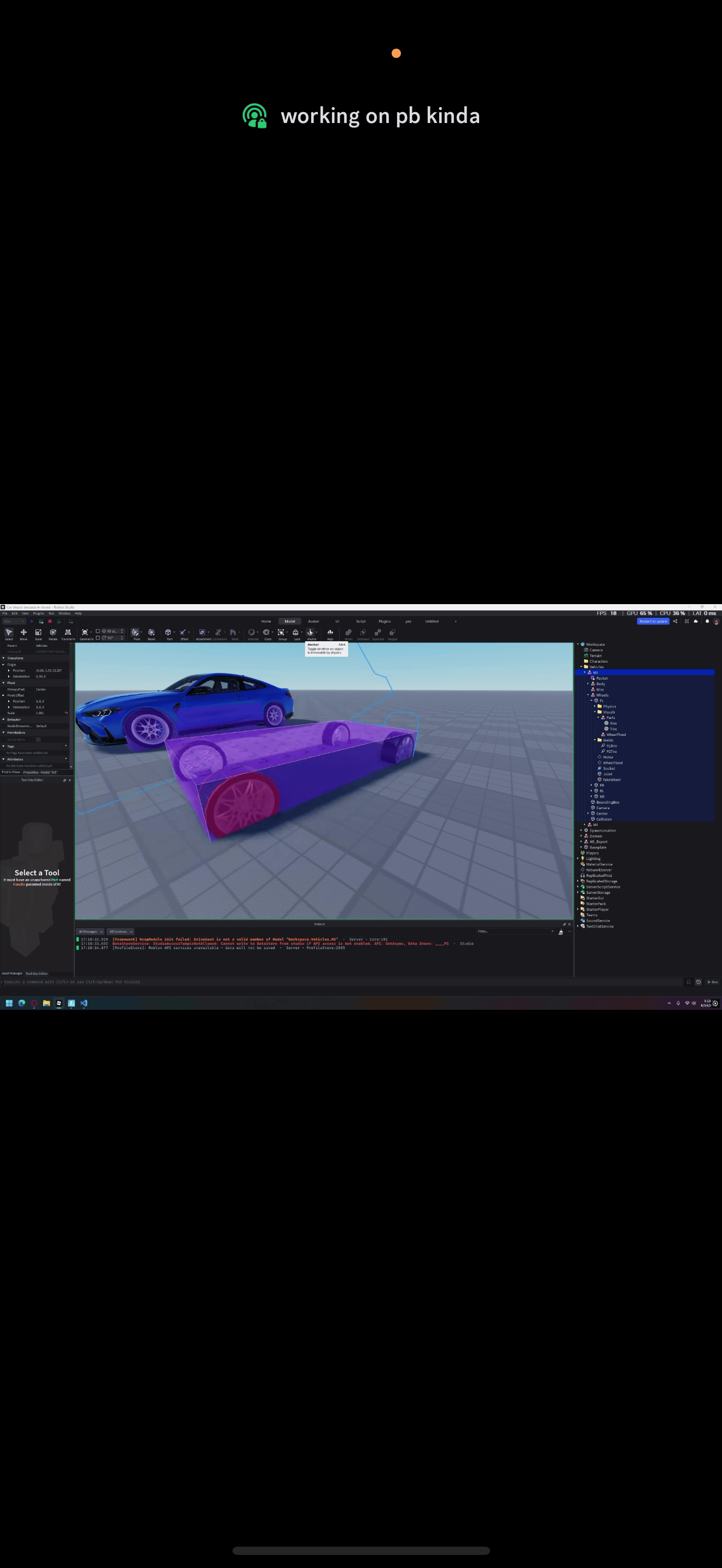Add a new tag with plus button
Viewport: 722px width, 1568px height.
(66, 746)
